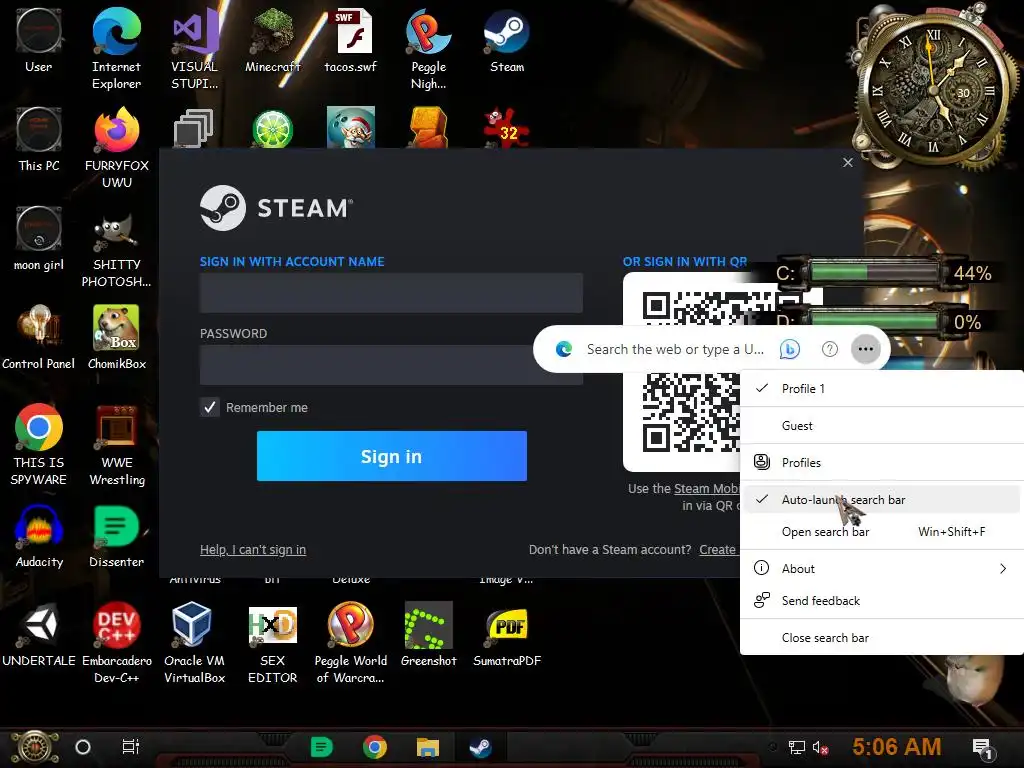The height and width of the screenshot is (768, 1024).
Task: Toggle Auto-launch search bar option
Action: click(x=882, y=500)
